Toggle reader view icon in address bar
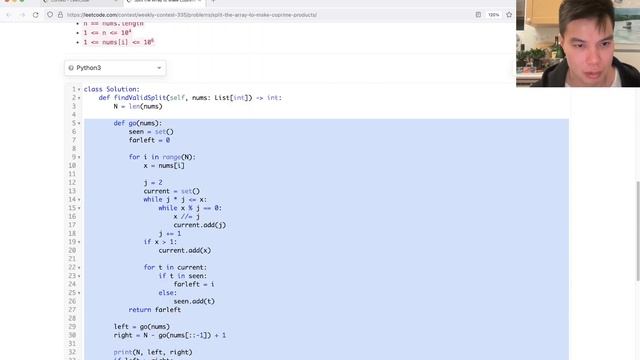This screenshot has height=360, width=640. coord(478,15)
